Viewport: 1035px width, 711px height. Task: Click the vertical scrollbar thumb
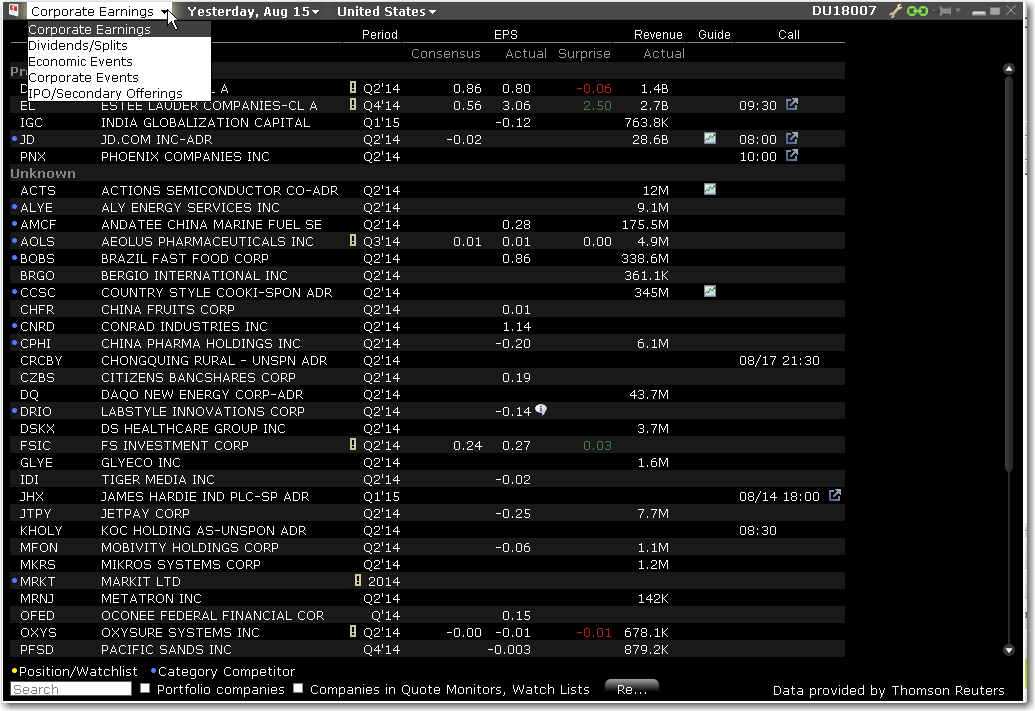pos(1009,274)
